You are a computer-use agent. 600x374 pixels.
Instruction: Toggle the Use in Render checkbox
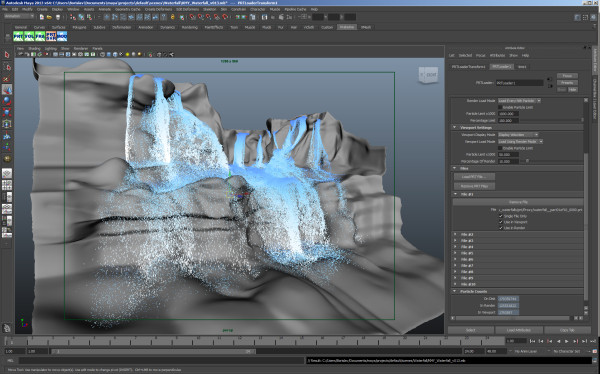(501, 228)
